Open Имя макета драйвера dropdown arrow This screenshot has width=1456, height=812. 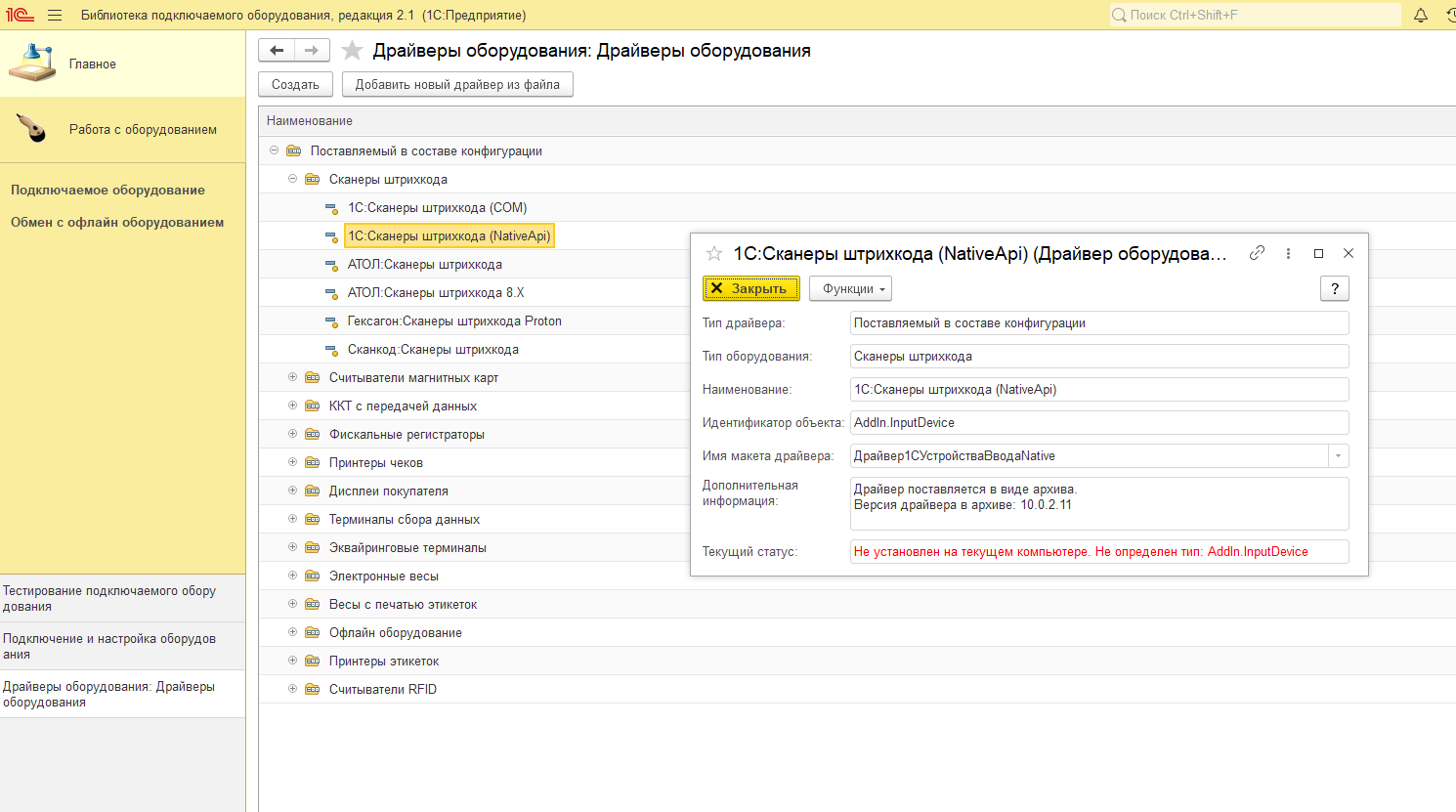(1339, 455)
